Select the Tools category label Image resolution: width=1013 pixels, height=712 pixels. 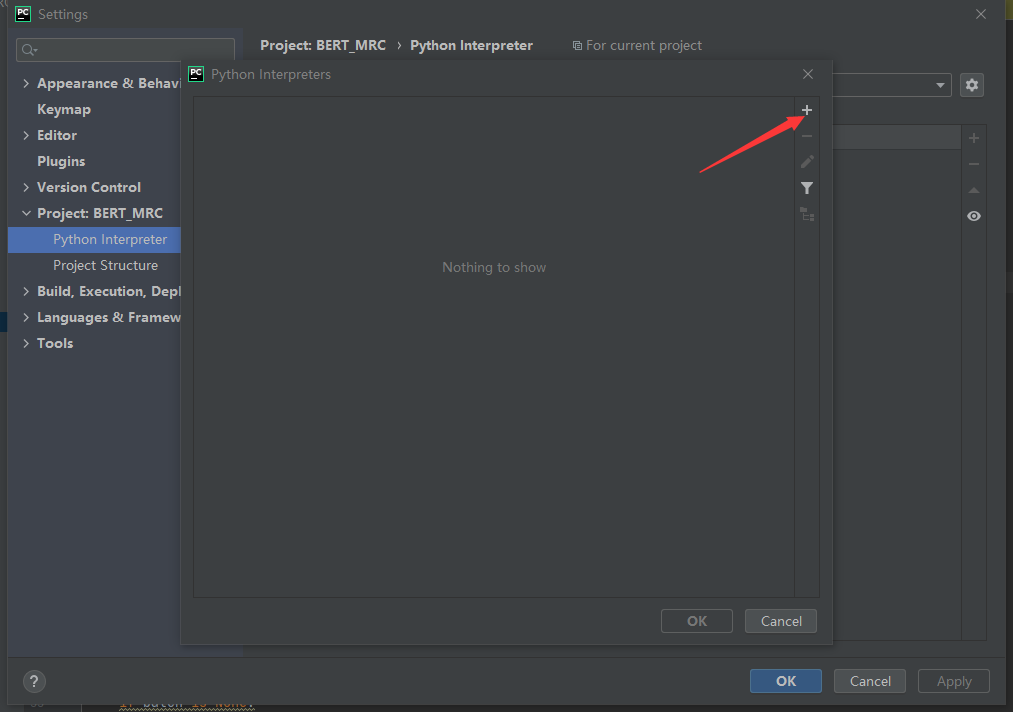pyautogui.click(x=55, y=343)
